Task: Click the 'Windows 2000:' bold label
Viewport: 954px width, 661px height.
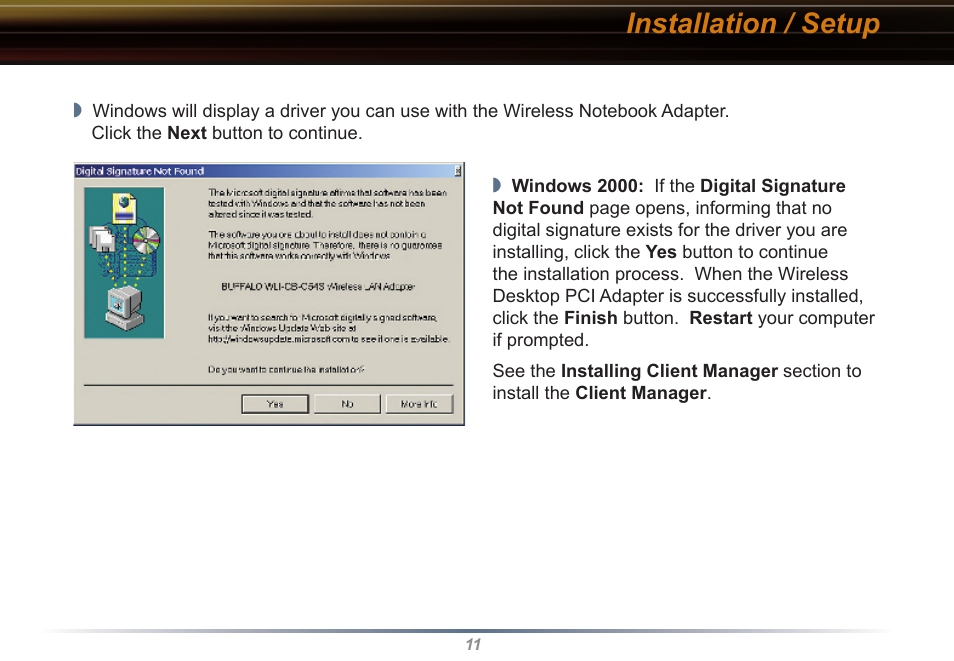Action: tap(577, 186)
